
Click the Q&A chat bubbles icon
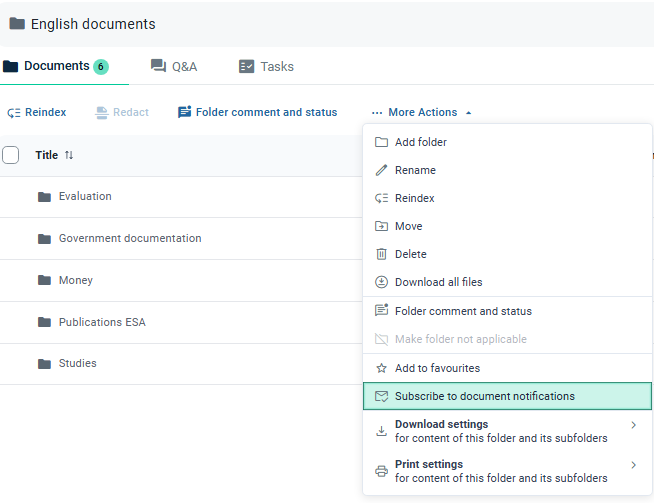click(158, 66)
